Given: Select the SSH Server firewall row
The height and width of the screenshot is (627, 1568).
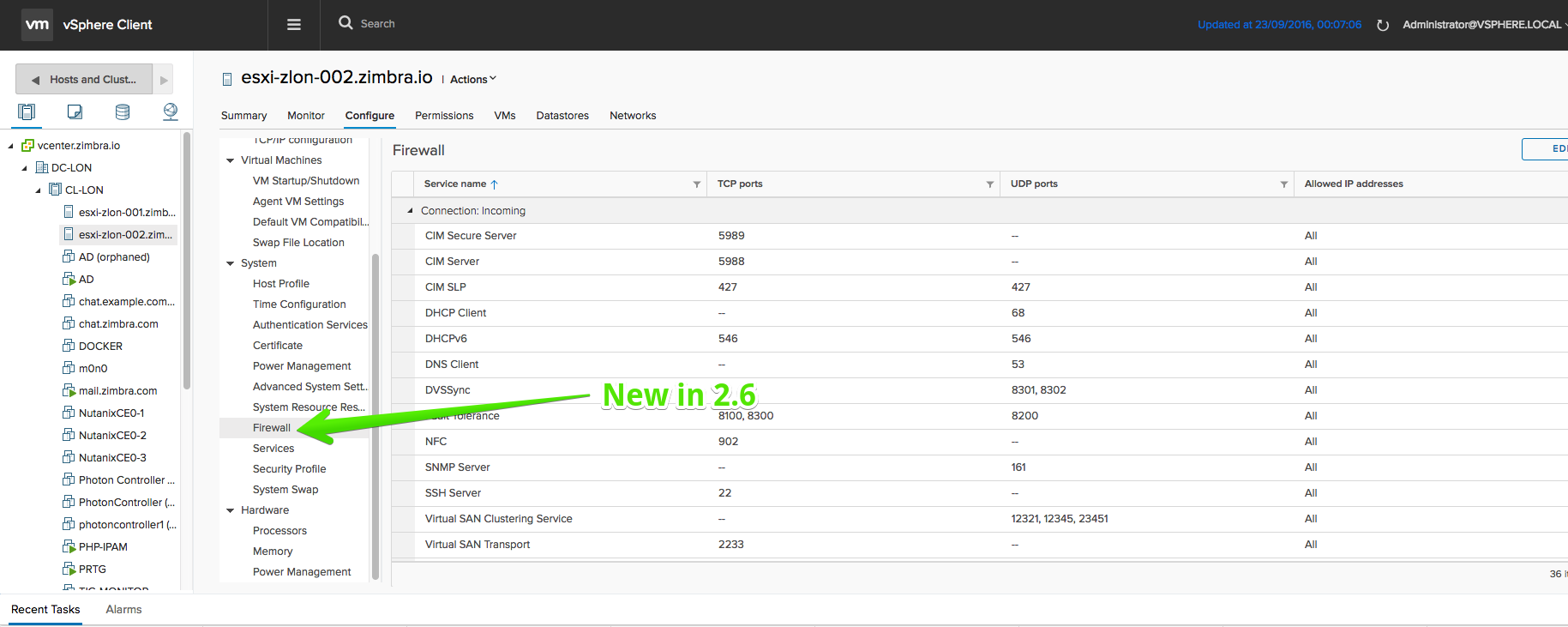Looking at the screenshot, I should click(x=979, y=493).
